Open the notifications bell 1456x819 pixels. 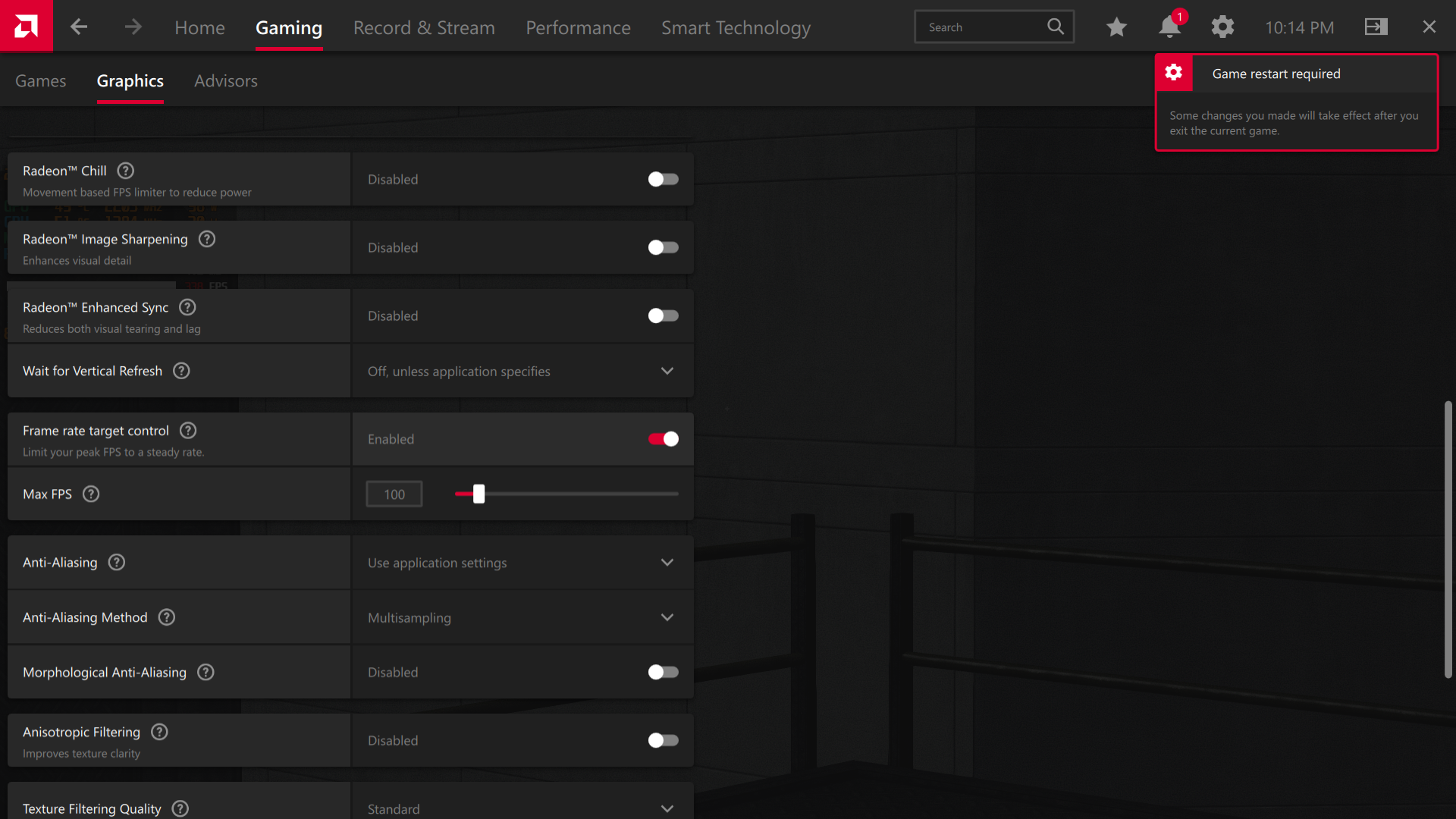tap(1169, 27)
